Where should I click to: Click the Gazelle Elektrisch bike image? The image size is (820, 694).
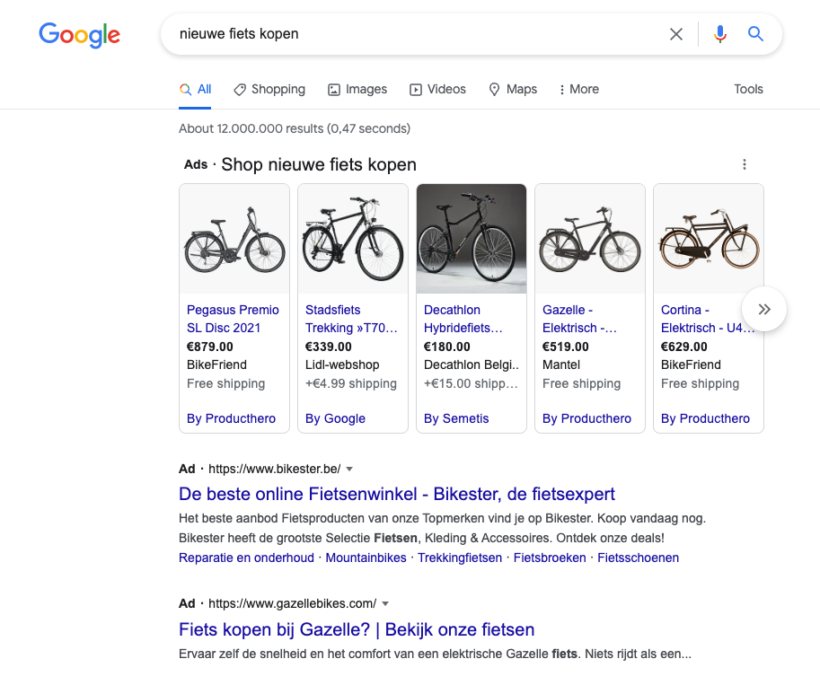tap(590, 239)
